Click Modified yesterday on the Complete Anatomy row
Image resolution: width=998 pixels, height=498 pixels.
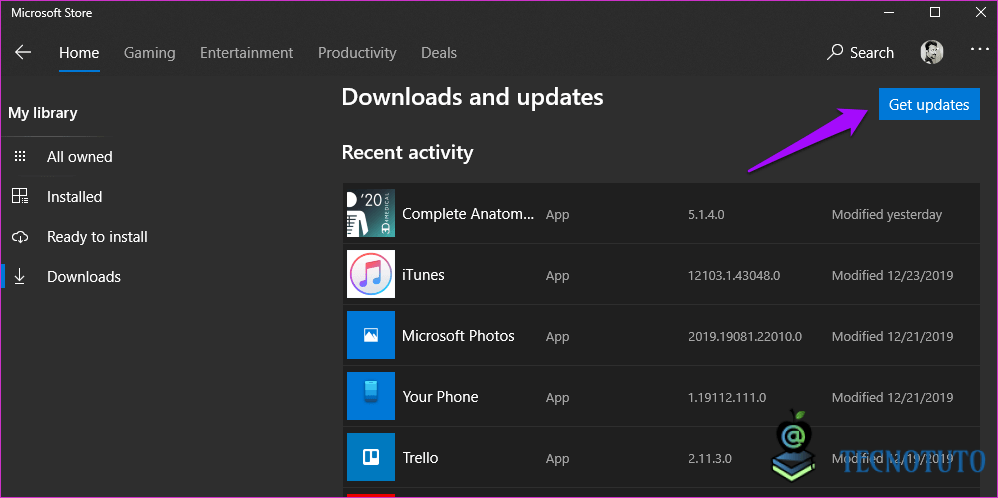tap(887, 215)
